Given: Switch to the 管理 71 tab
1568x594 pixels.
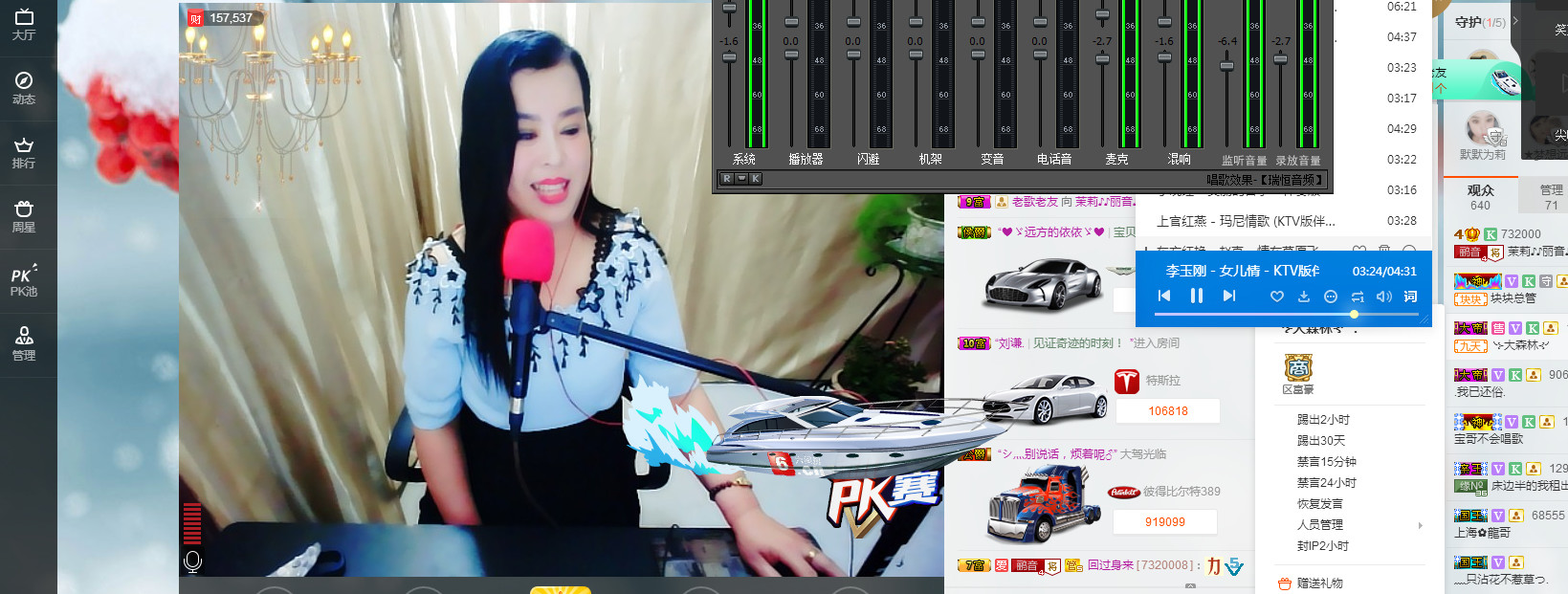Looking at the screenshot, I should 1551,197.
